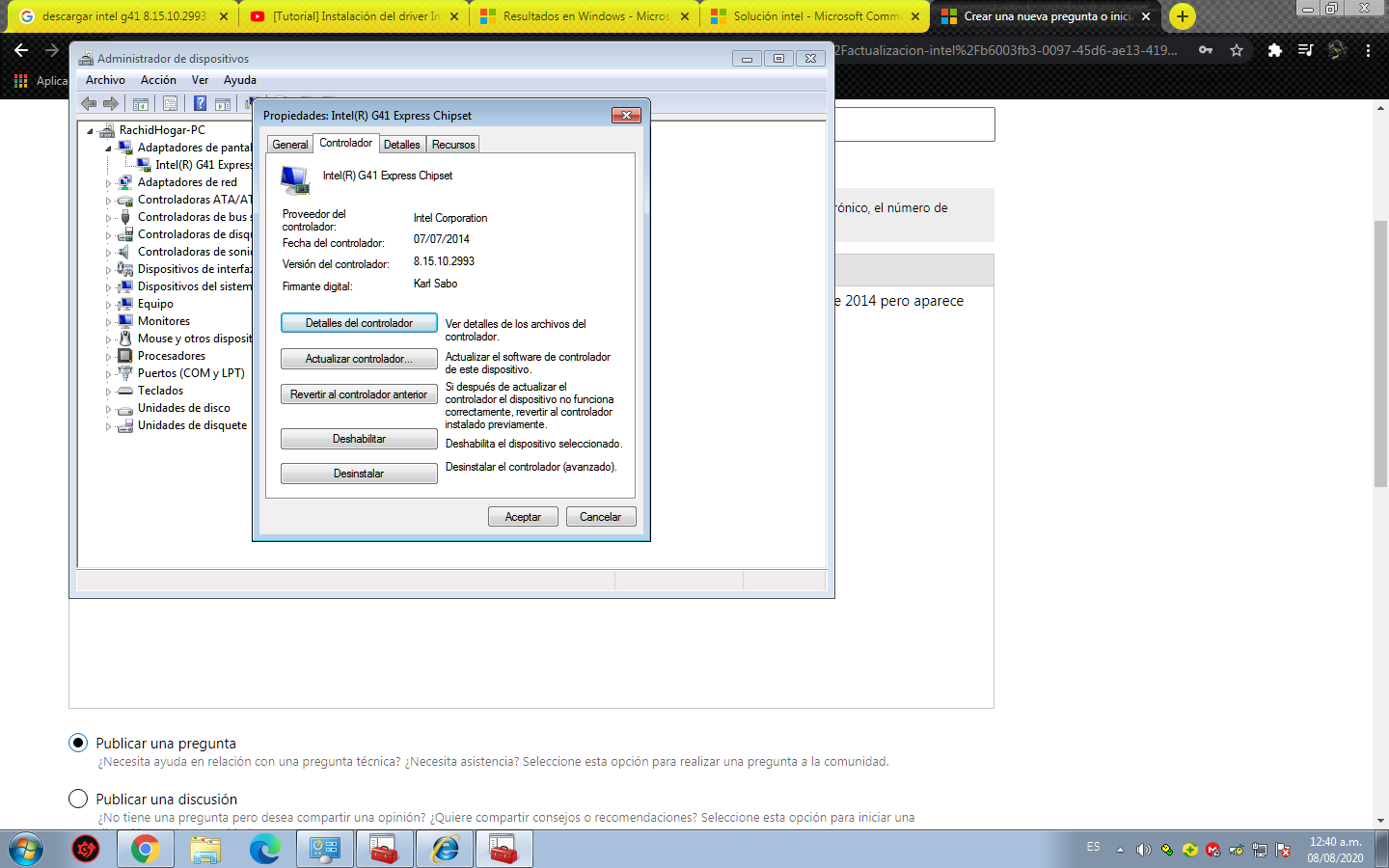Click Revertir al controlador anterior button
Screen dimensions: 1389x868
point(359,394)
